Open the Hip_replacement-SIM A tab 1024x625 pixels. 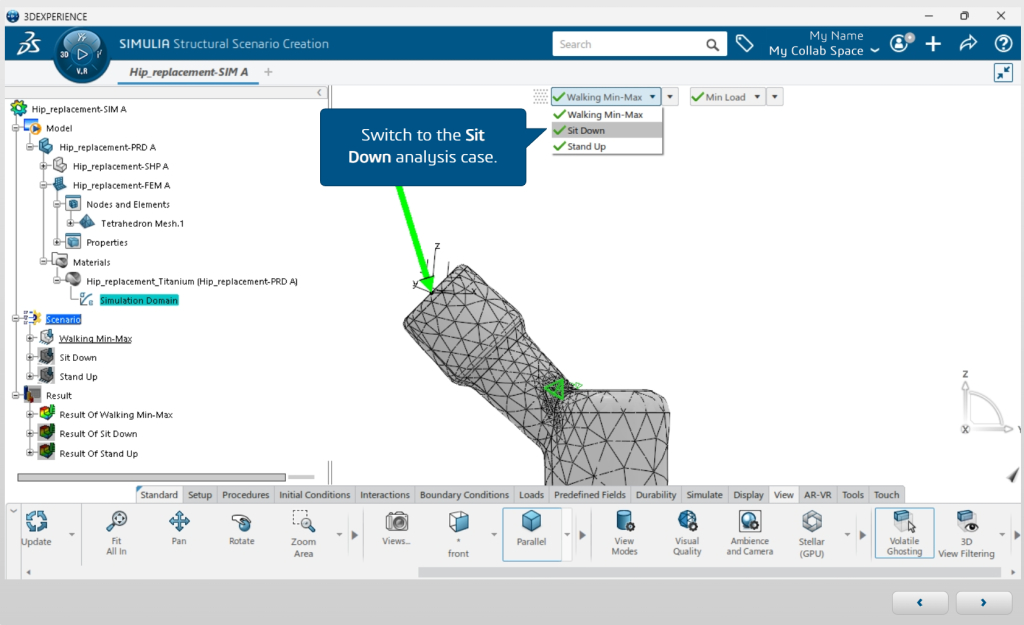coord(189,72)
